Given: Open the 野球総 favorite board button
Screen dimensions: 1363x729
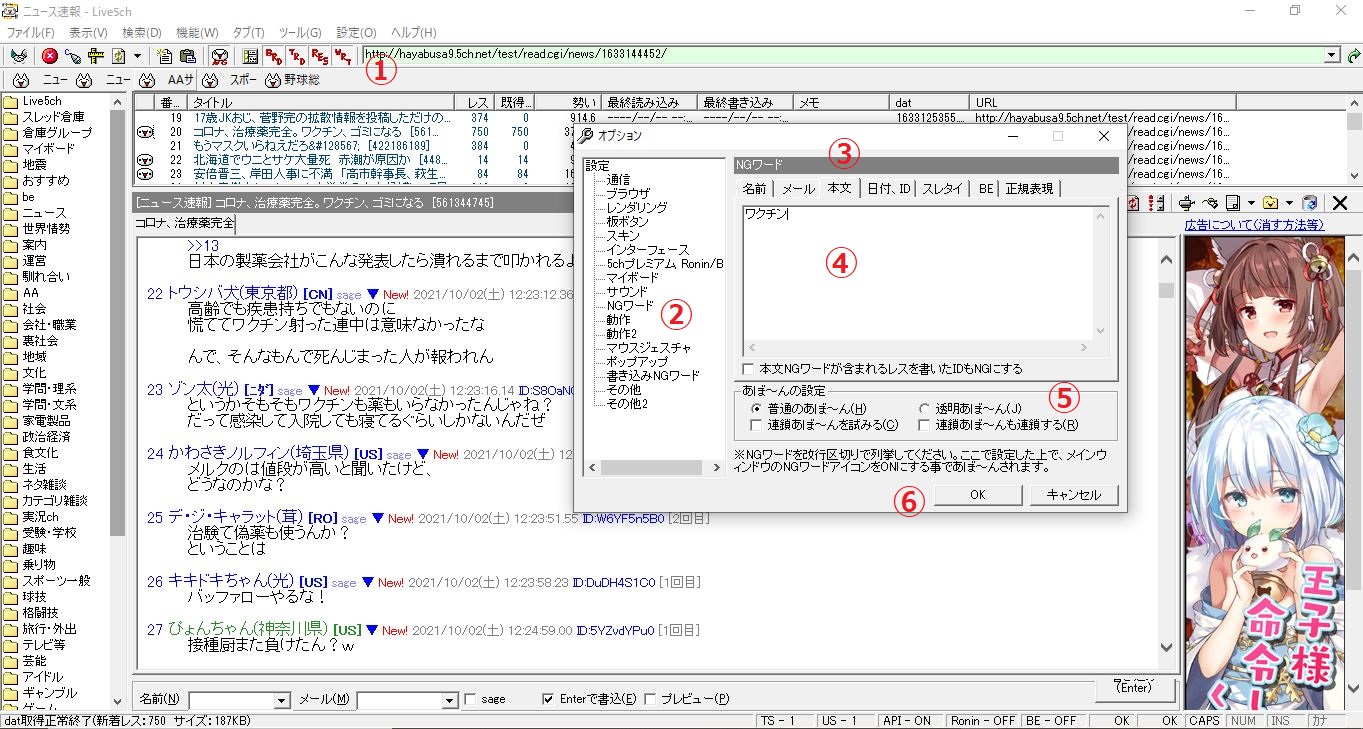Looking at the screenshot, I should [292, 79].
